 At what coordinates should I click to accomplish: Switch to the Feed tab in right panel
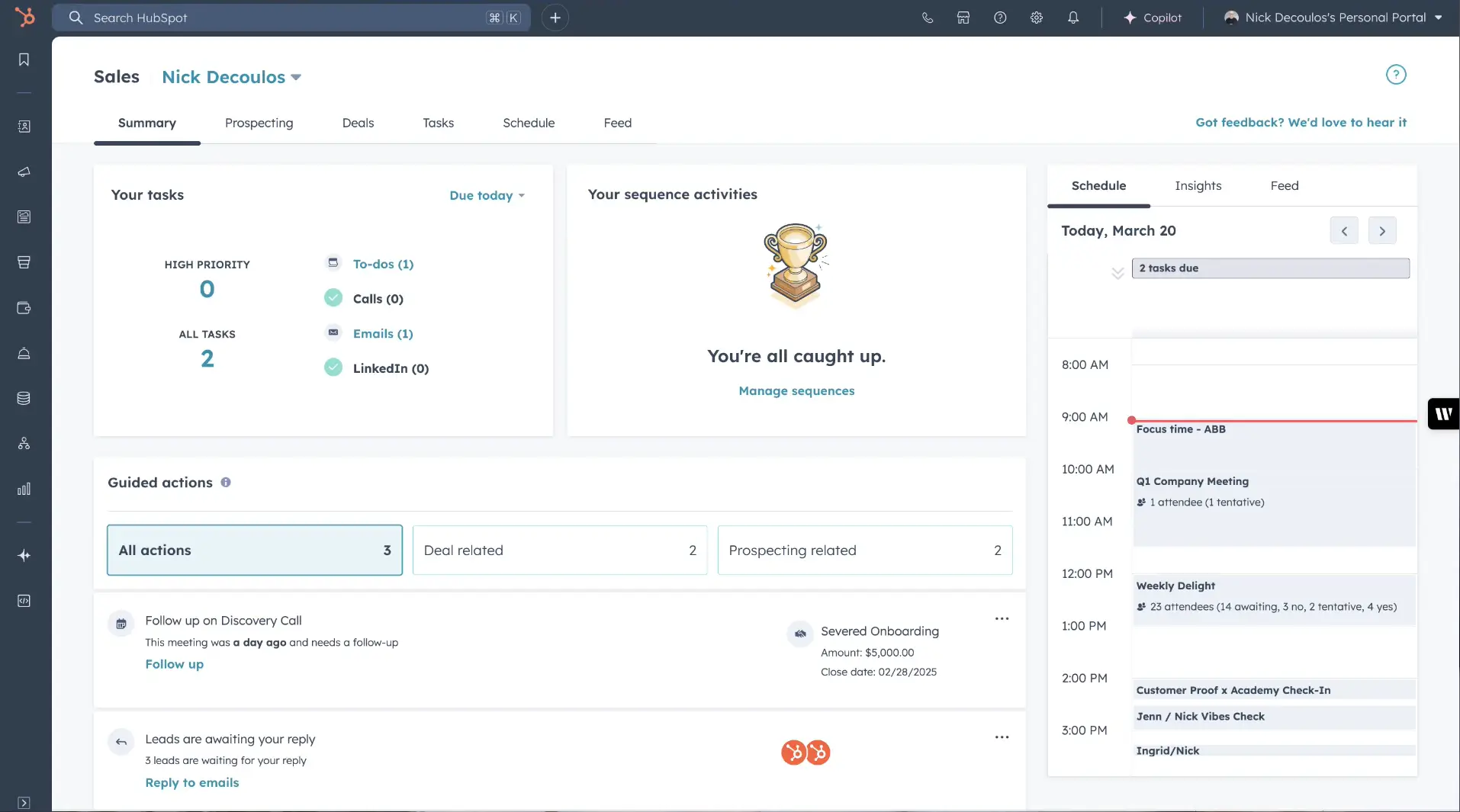point(1284,185)
